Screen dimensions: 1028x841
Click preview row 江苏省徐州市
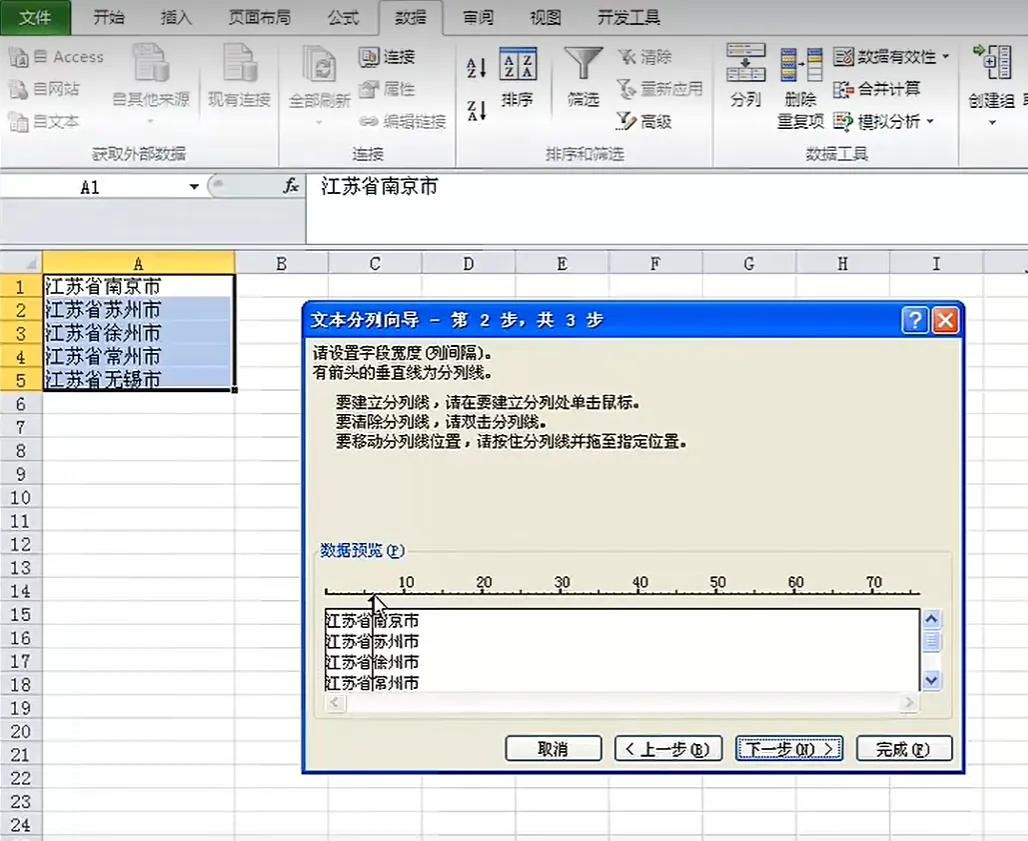(x=372, y=662)
